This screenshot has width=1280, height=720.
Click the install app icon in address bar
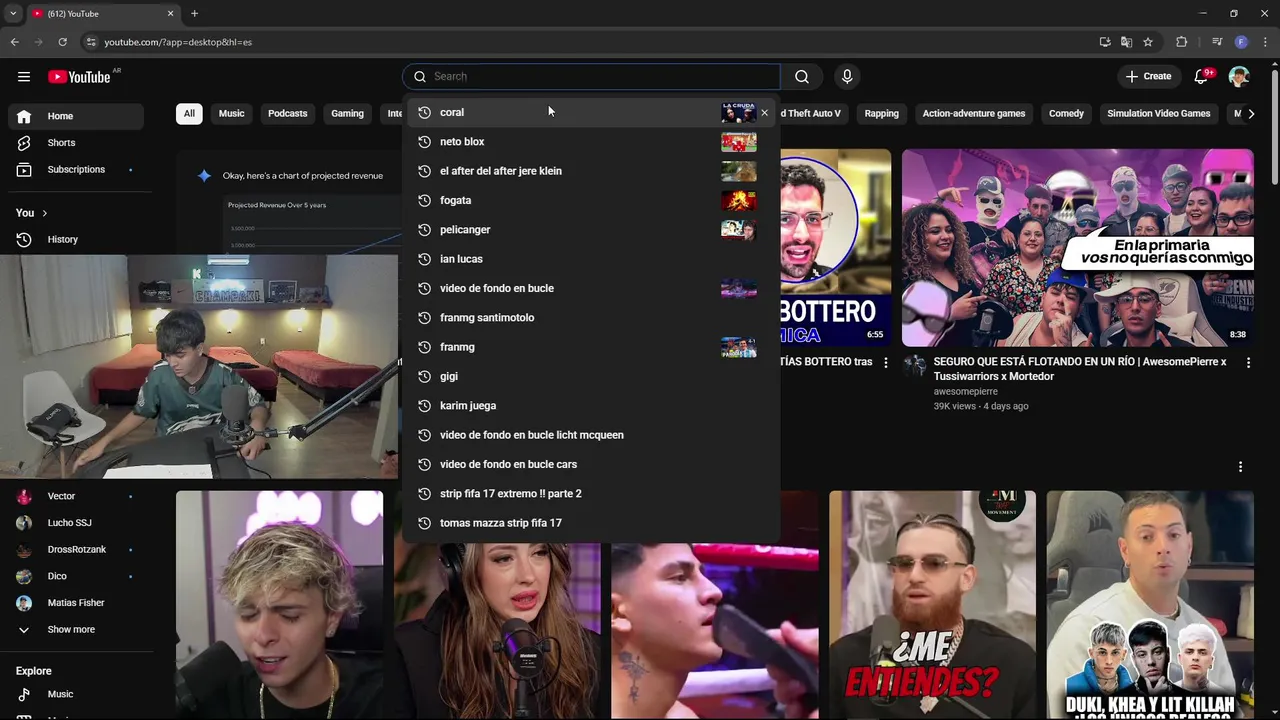click(1105, 42)
